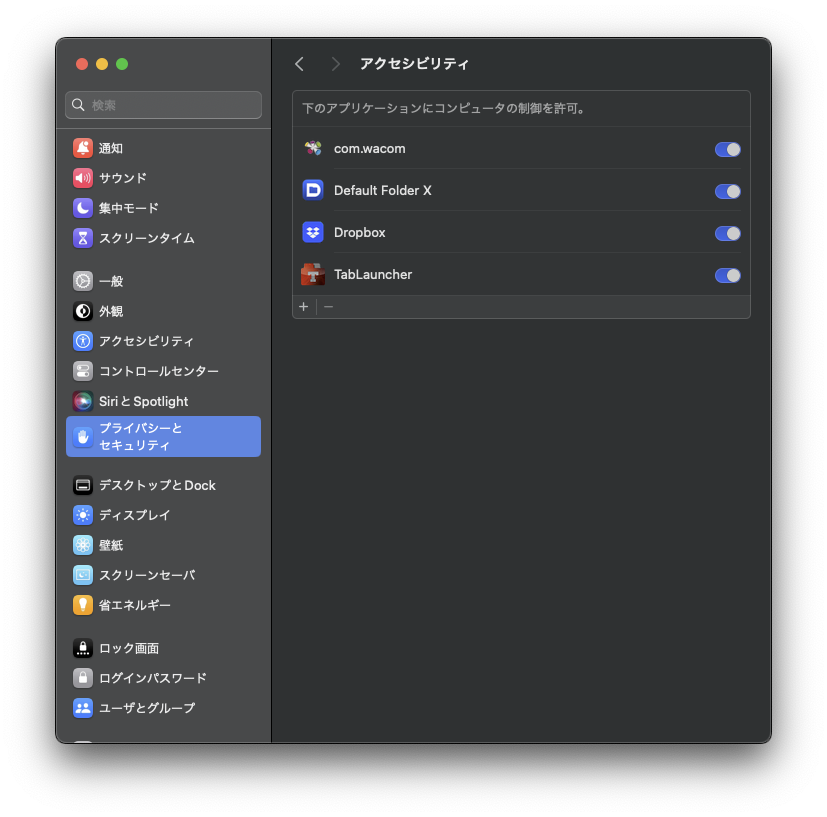The width and height of the screenshot is (827, 817).
Task: Click the com.wacom app icon
Action: click(313, 148)
